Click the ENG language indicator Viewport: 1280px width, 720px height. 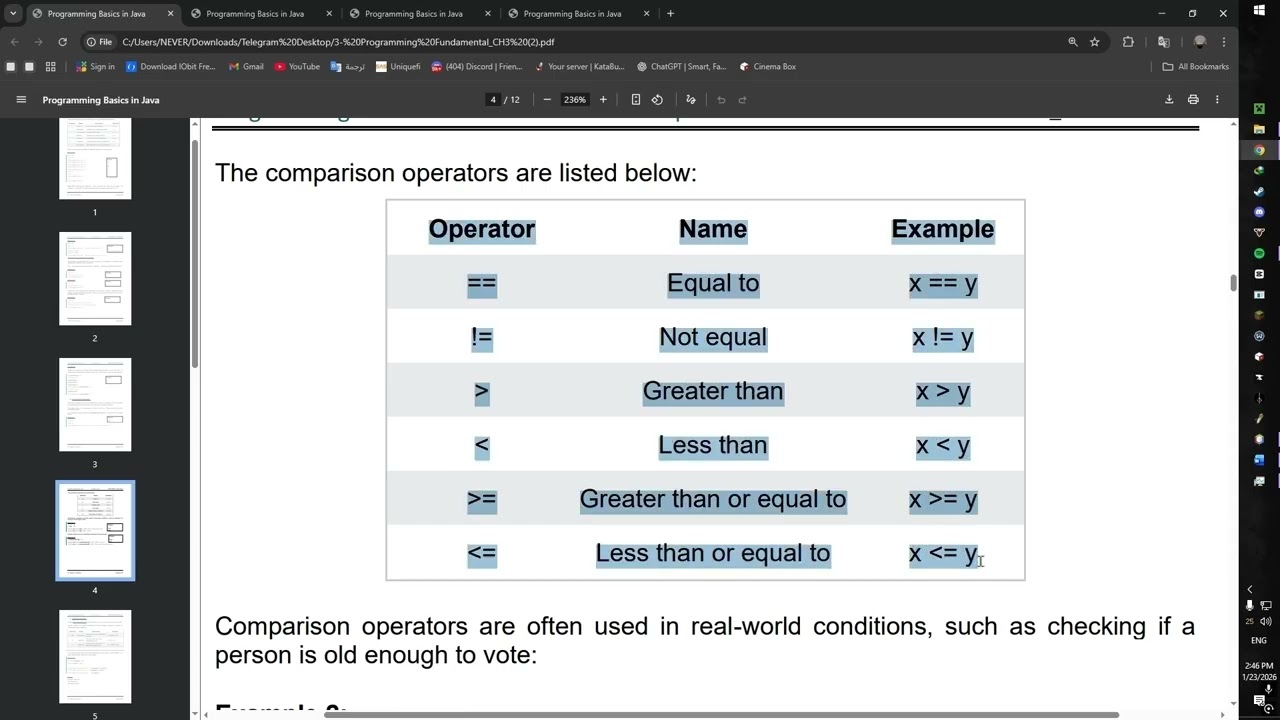tap(1259, 640)
